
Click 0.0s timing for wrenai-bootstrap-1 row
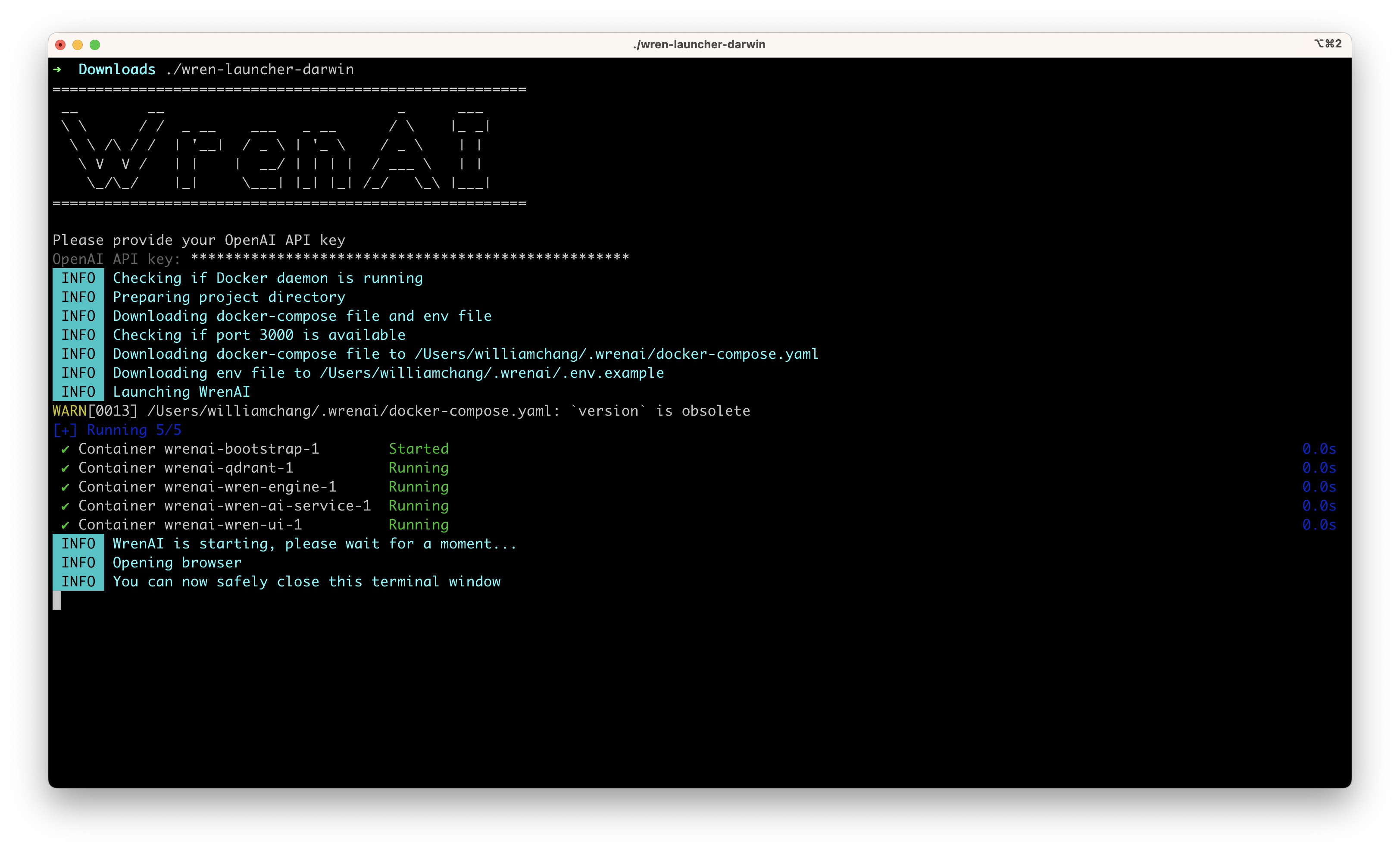1319,449
